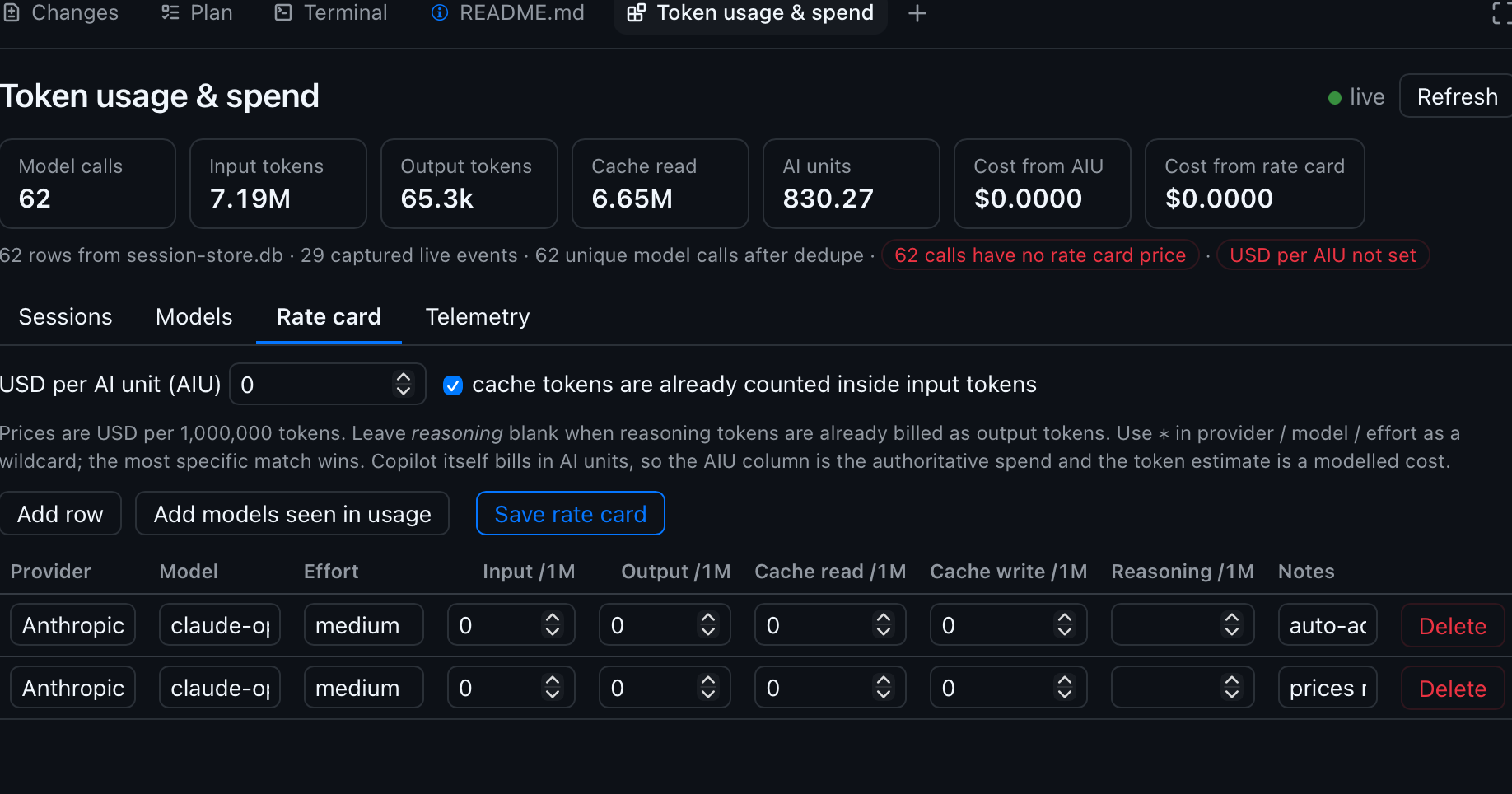Viewport: 1512px width, 794px height.
Task: Click the Reasoning /1M column header
Action: tap(1183, 572)
